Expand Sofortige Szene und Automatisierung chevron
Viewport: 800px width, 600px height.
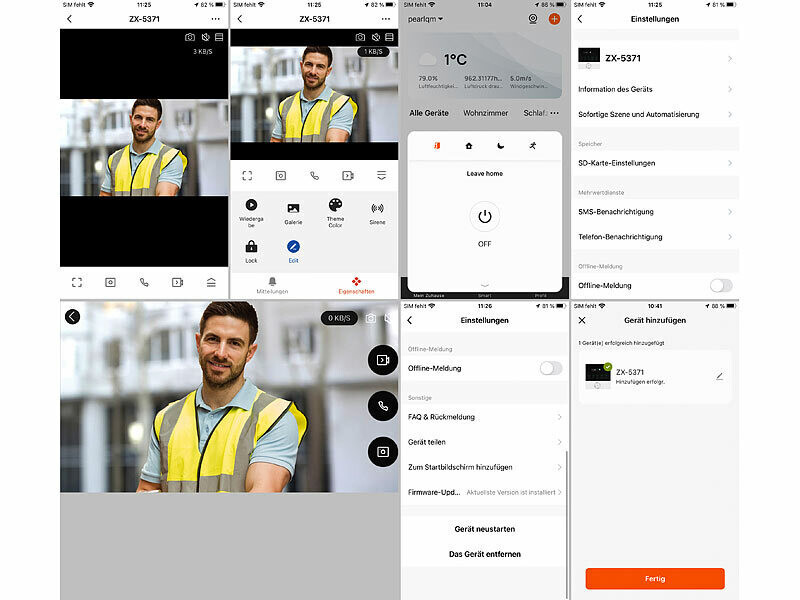(730, 114)
